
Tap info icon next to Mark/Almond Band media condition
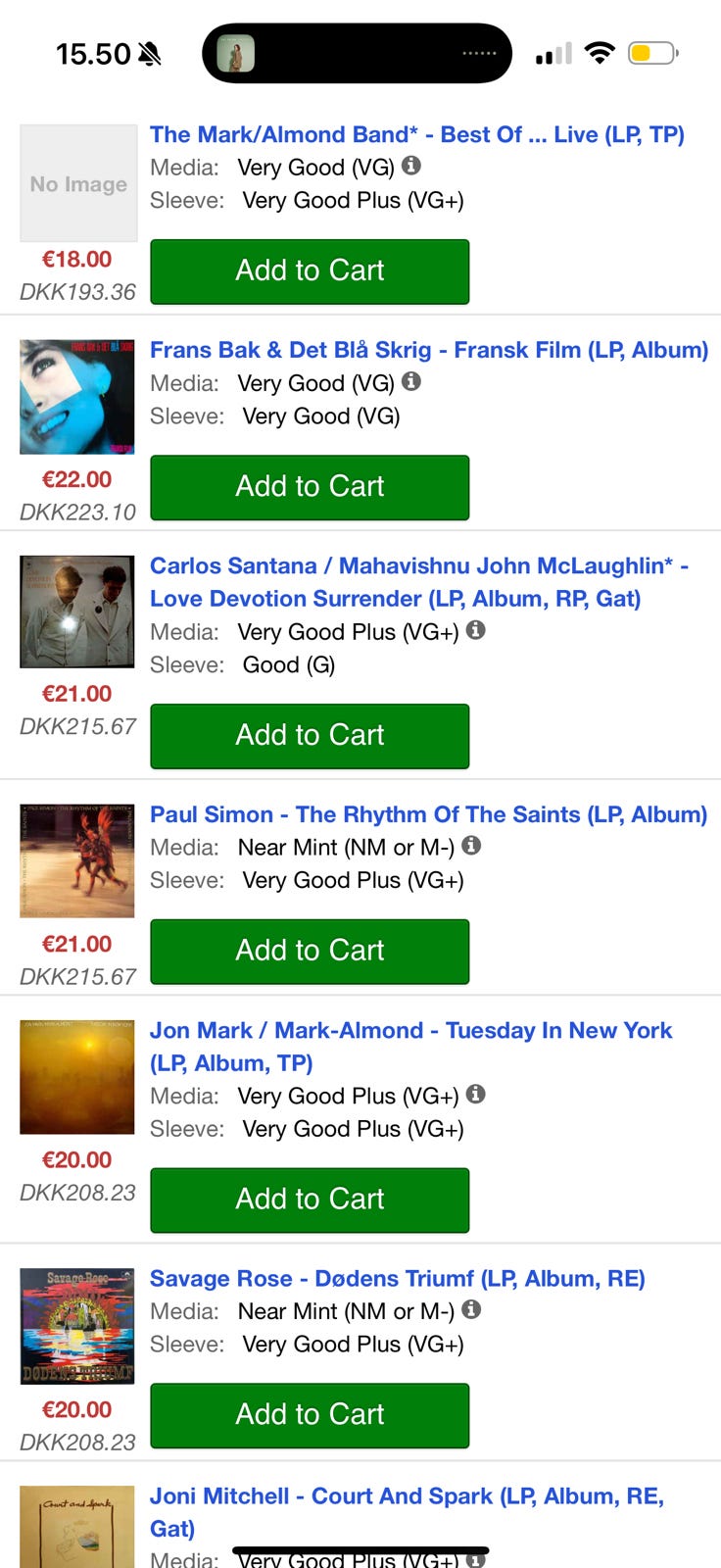click(x=411, y=166)
